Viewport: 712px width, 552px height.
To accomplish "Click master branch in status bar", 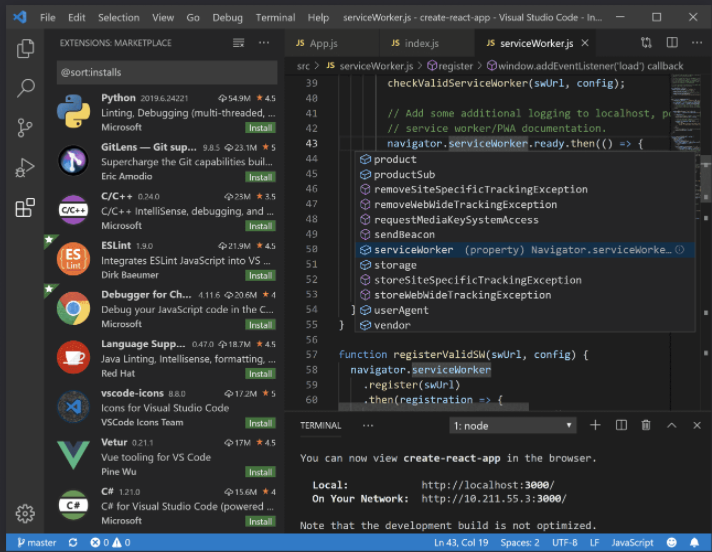I will point(37,542).
